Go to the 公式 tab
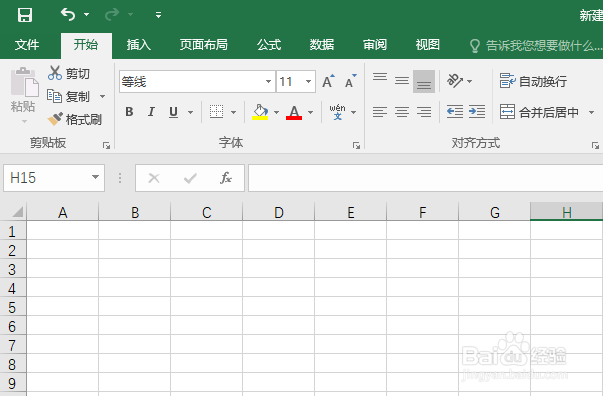The height and width of the screenshot is (396, 603). [x=269, y=45]
